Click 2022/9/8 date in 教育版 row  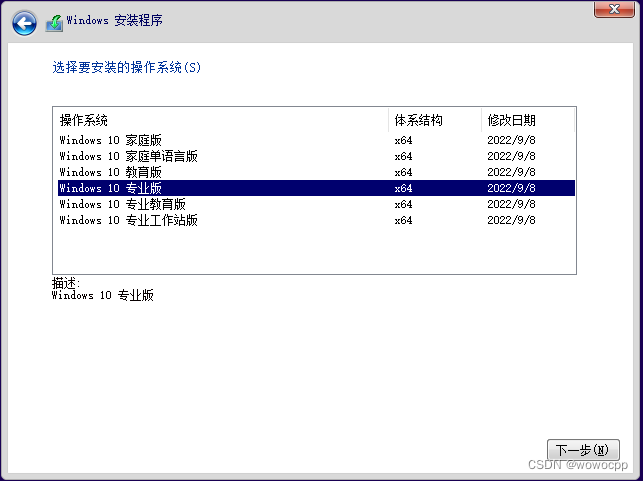pyautogui.click(x=511, y=172)
